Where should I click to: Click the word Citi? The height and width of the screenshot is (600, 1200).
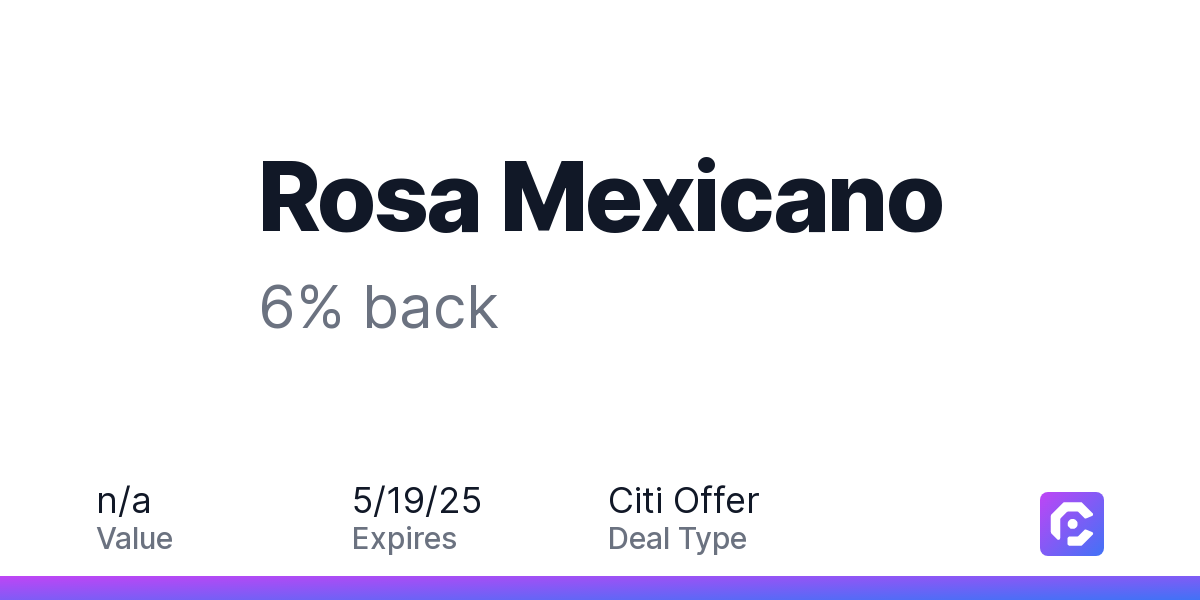pos(635,501)
